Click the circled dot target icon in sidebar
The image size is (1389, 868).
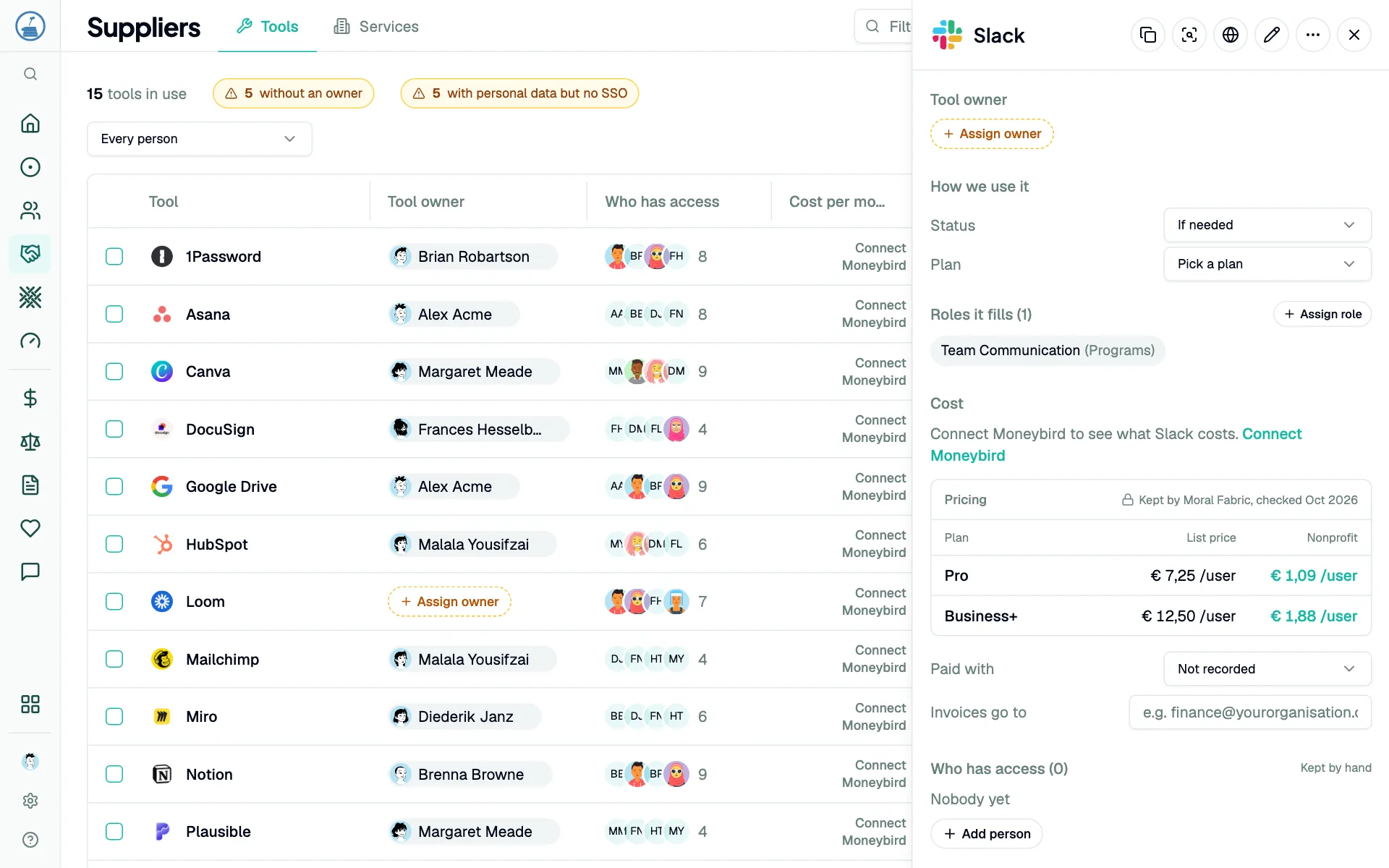pyautogui.click(x=30, y=167)
